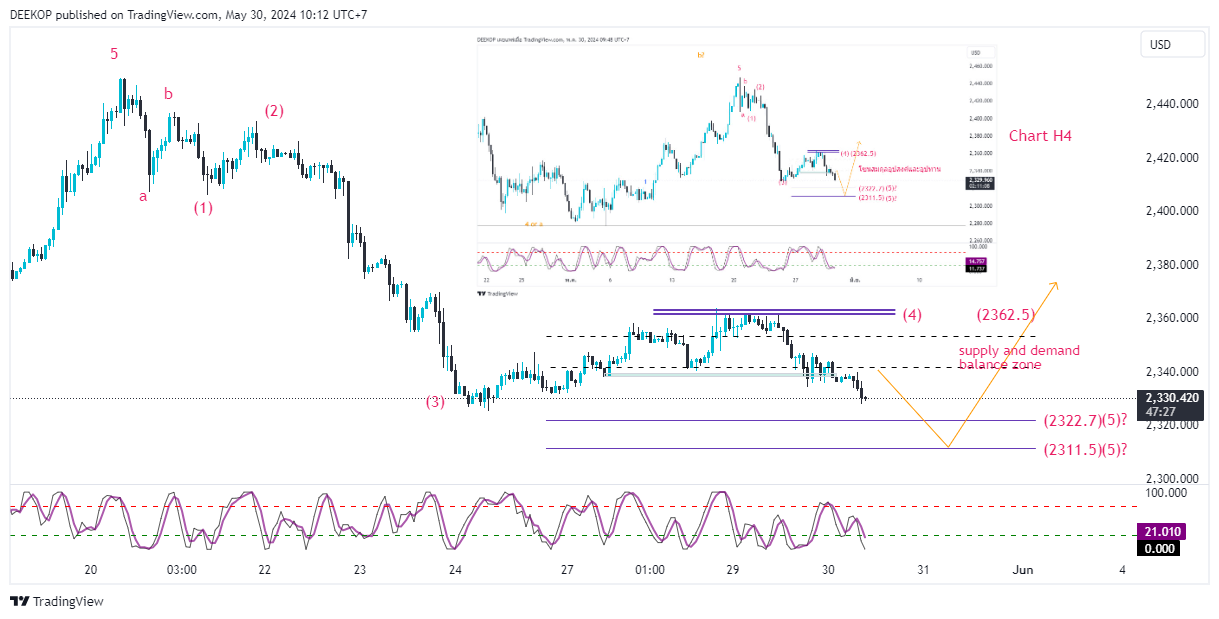Select the 'Chart H4' text annotation
This screenshot has height=619, width=1219.
[1040, 135]
